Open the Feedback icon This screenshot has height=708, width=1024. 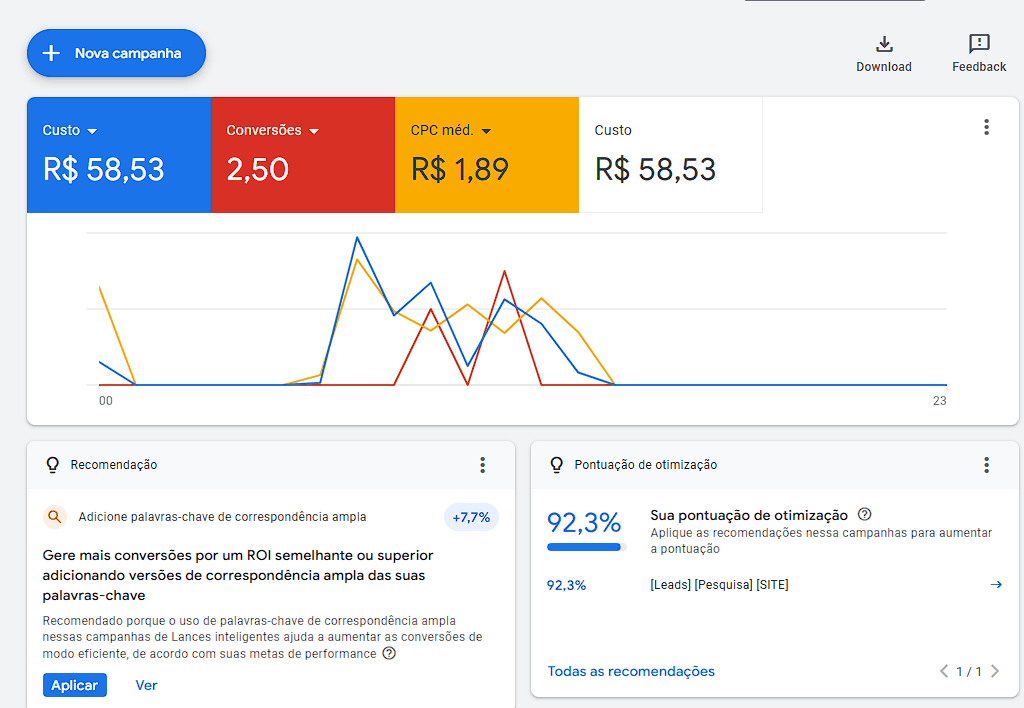click(x=978, y=44)
